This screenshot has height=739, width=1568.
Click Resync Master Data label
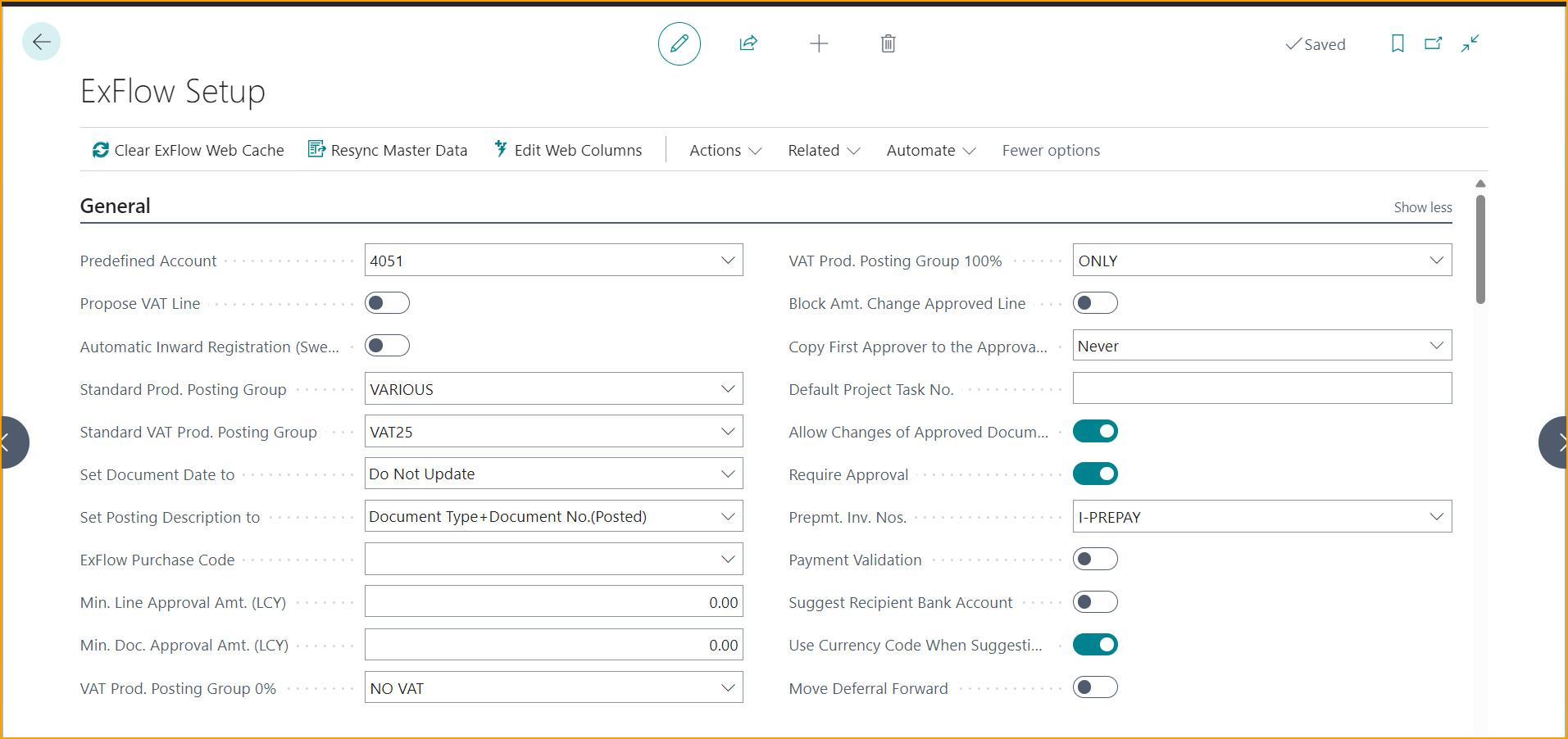[399, 150]
